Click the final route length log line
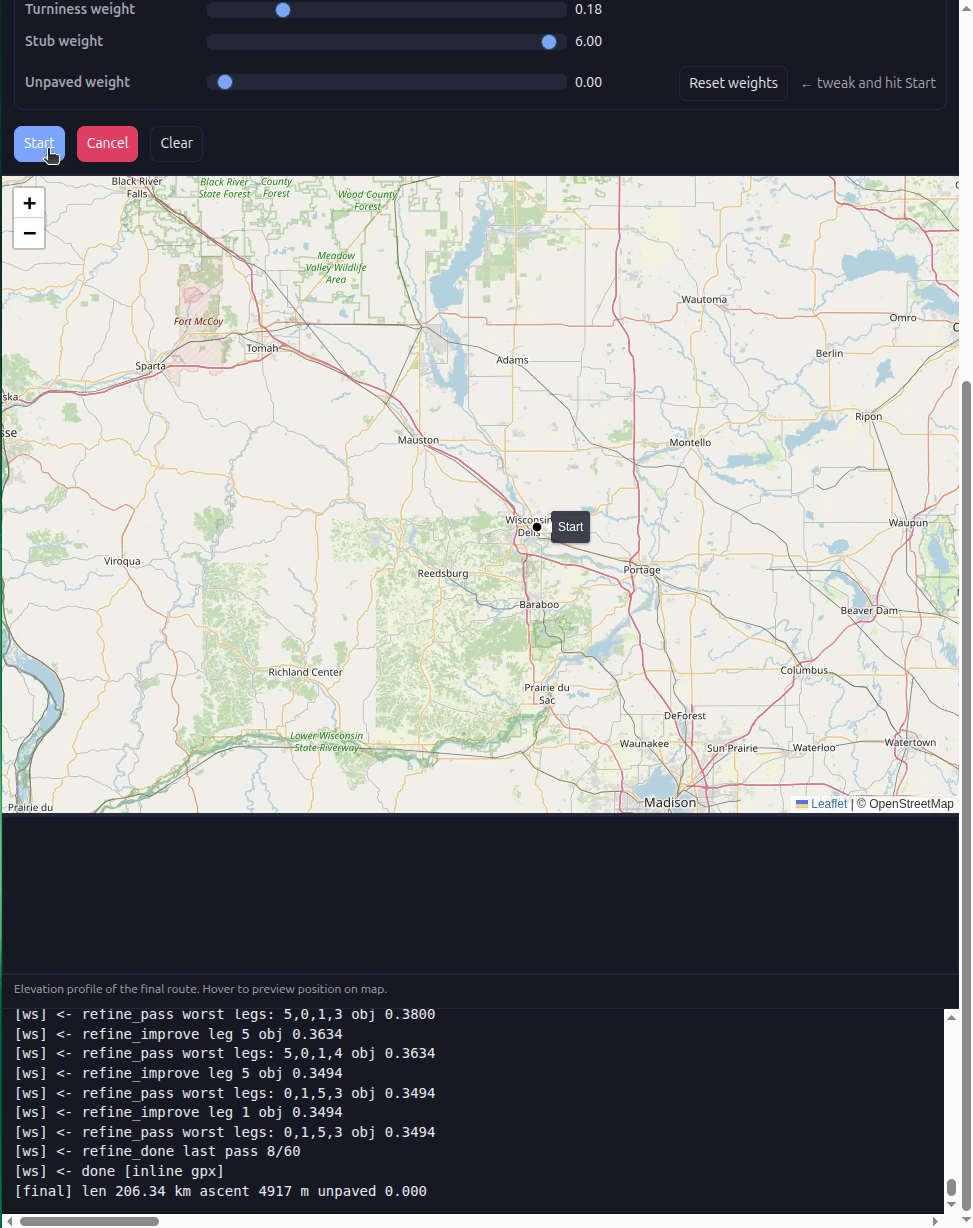 (x=220, y=1191)
